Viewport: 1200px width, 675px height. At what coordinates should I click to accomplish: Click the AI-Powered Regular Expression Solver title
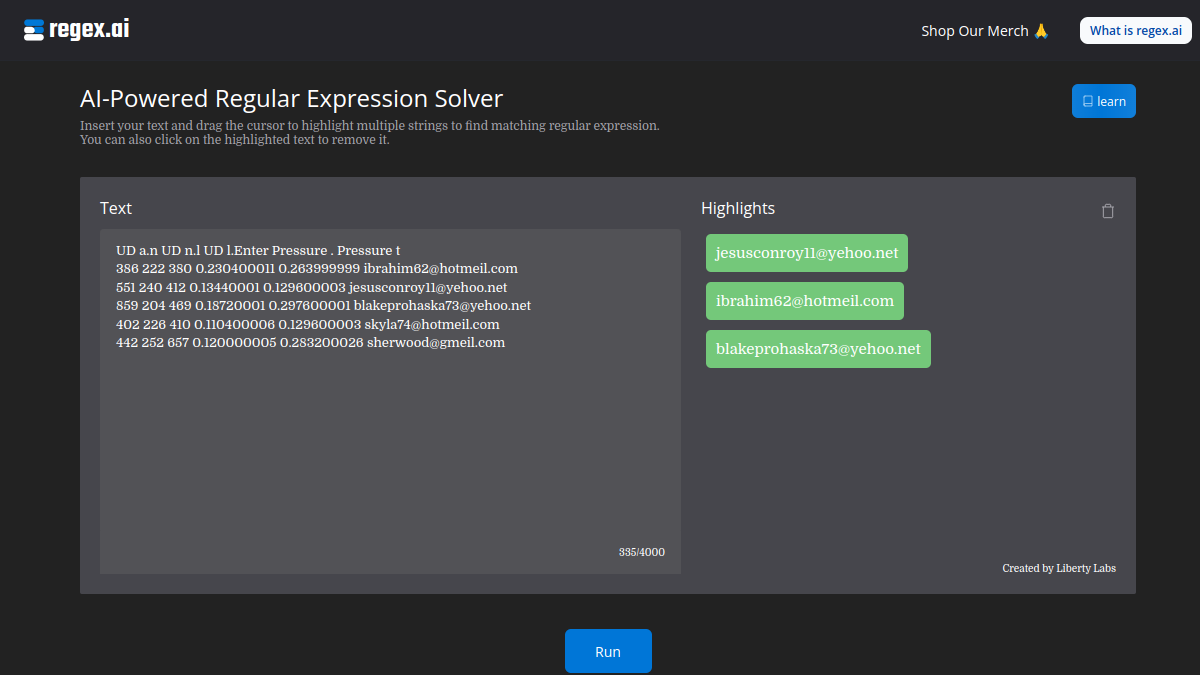[291, 98]
